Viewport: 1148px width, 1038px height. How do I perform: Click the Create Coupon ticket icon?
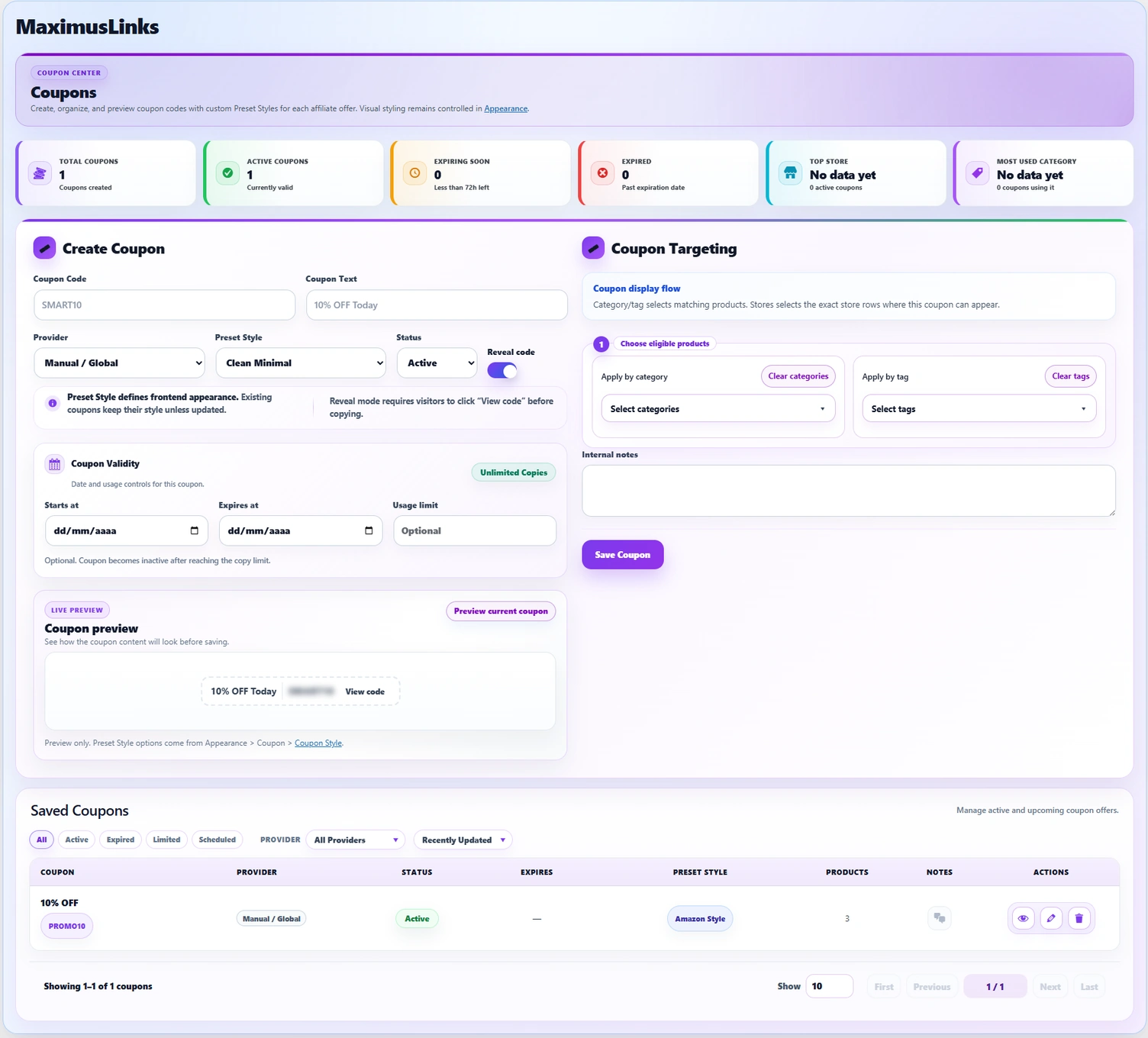(x=44, y=248)
